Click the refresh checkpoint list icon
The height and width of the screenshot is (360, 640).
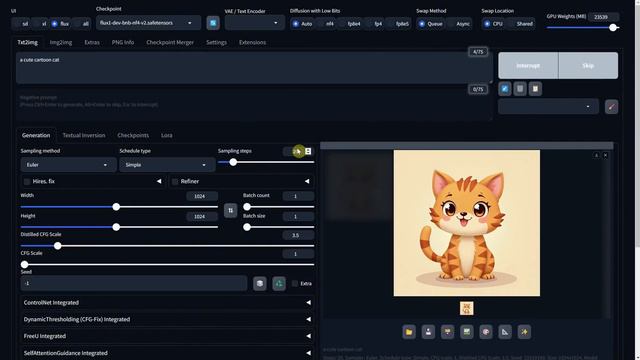click(x=213, y=23)
